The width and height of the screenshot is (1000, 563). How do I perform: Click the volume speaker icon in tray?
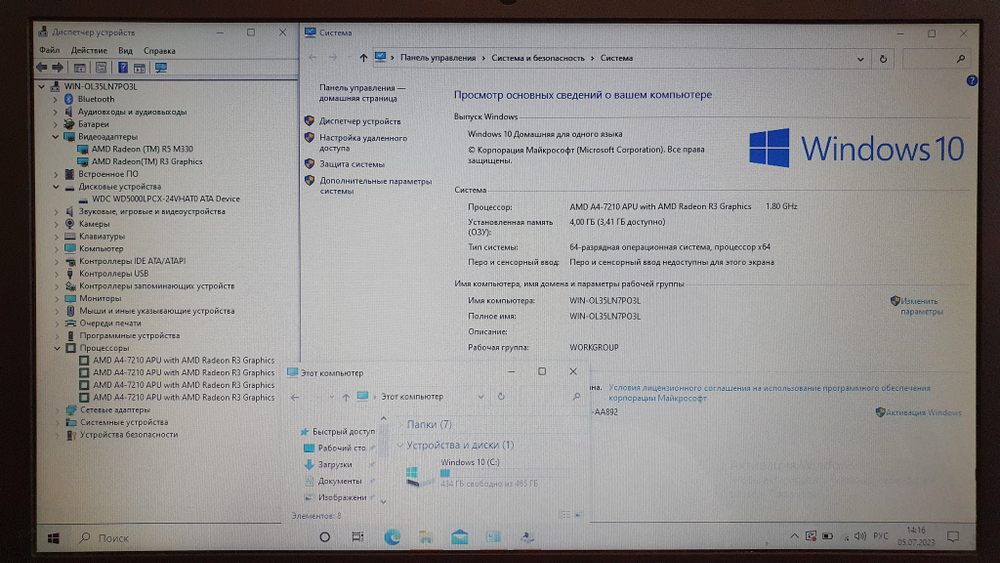(x=860, y=536)
